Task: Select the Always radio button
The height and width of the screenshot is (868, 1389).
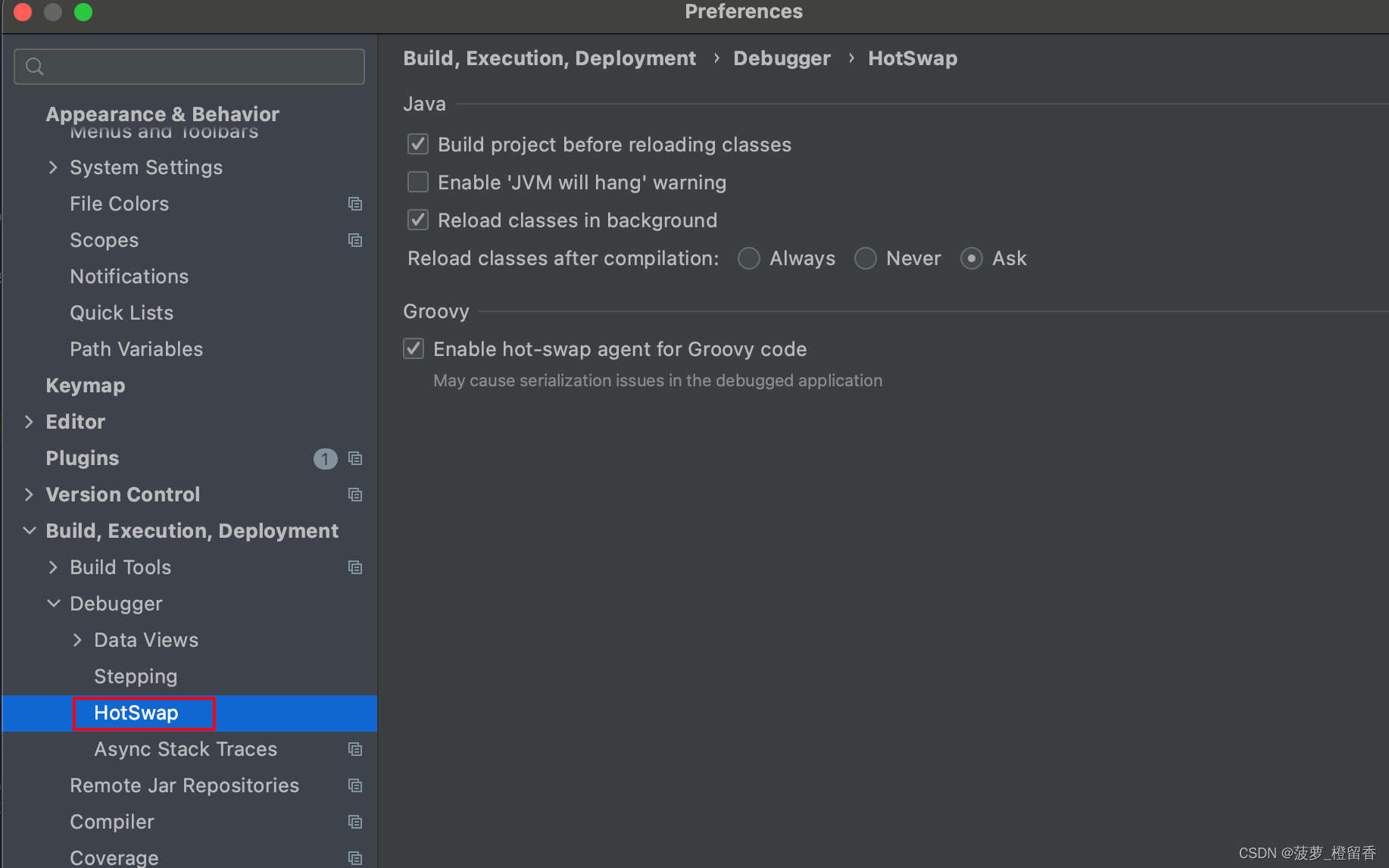Action: 749,258
